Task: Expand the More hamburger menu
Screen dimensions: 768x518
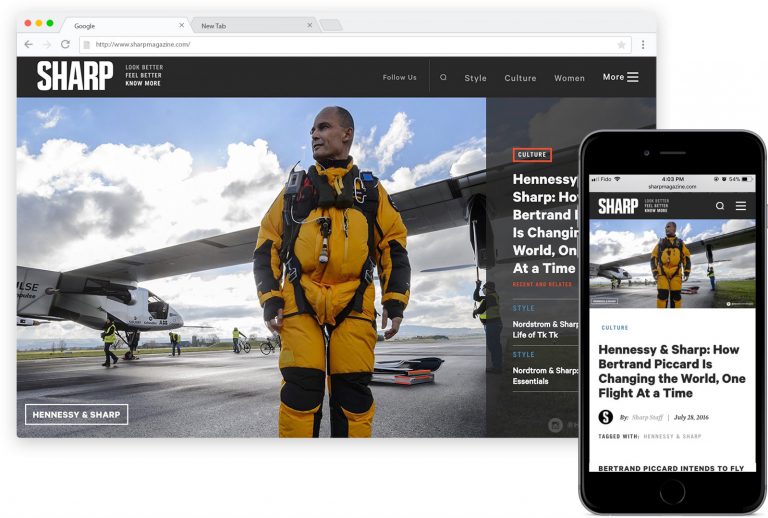Action: coord(621,77)
